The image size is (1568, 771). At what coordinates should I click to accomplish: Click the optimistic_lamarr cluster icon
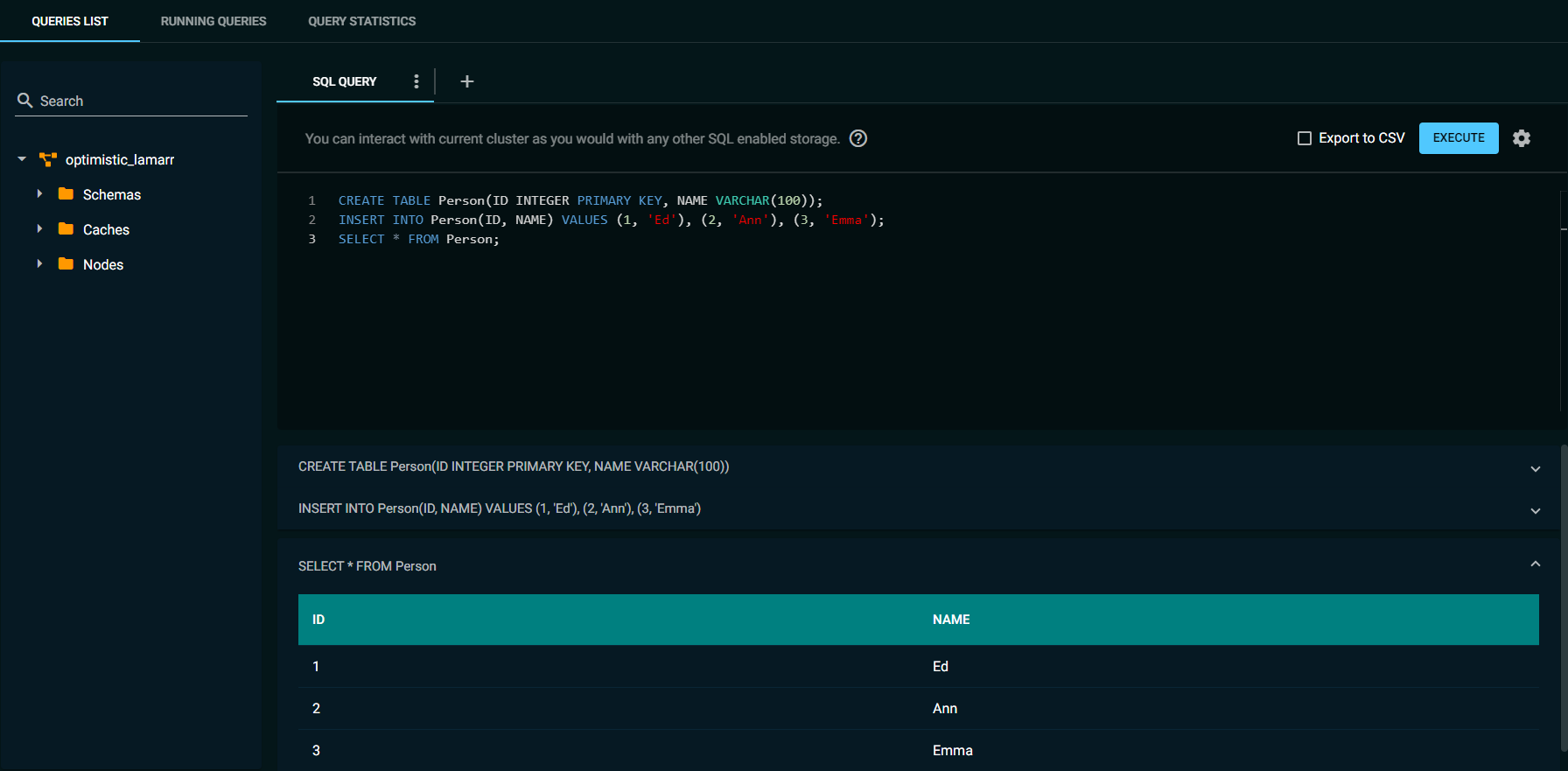48,159
